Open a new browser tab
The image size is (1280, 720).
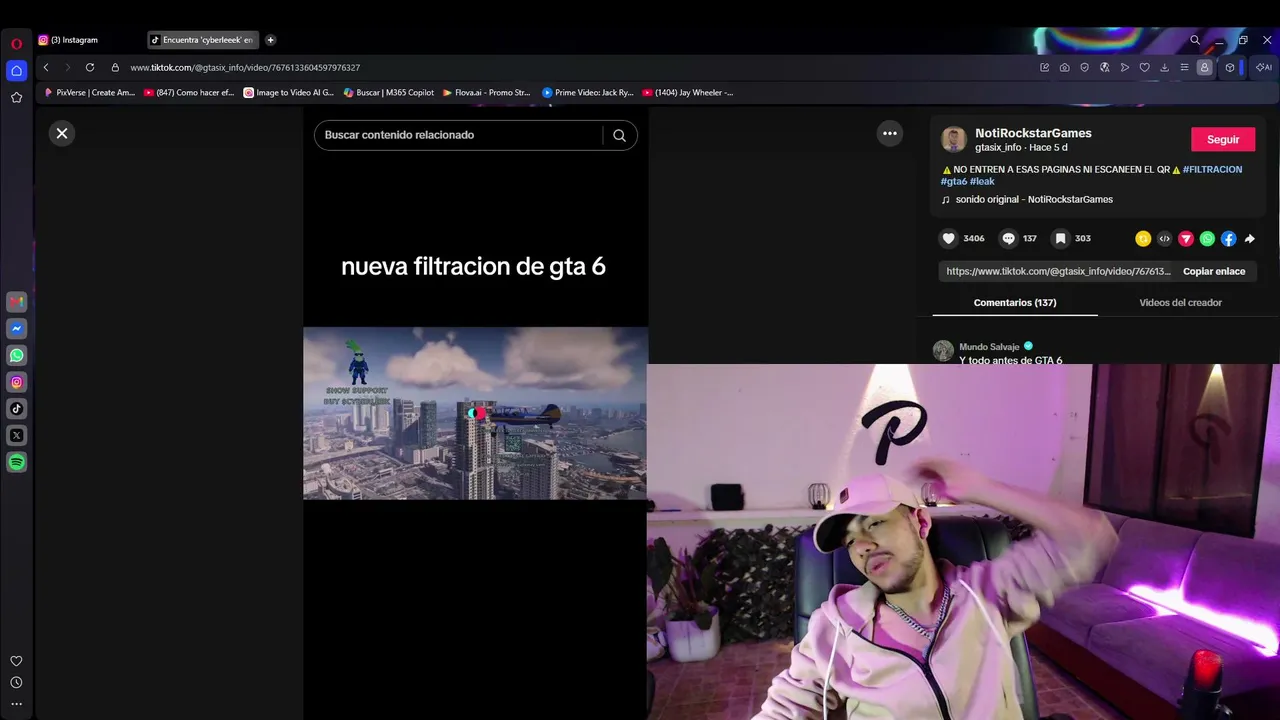(270, 40)
